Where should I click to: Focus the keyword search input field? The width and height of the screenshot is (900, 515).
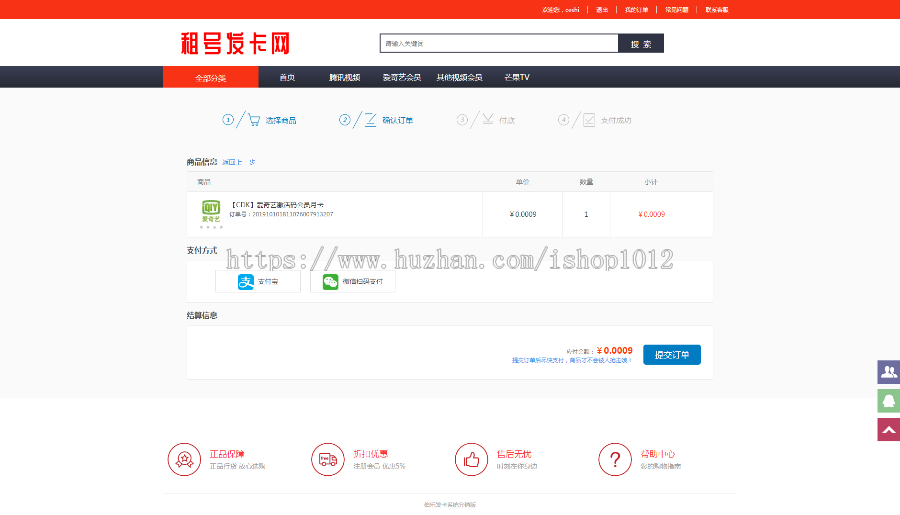tap(499, 43)
